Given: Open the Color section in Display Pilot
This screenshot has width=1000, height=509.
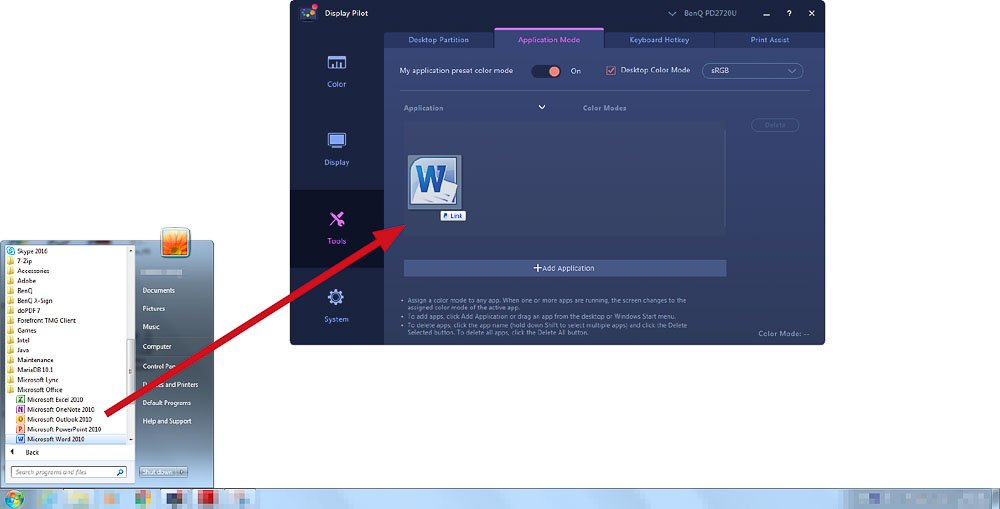Looking at the screenshot, I should (336, 71).
